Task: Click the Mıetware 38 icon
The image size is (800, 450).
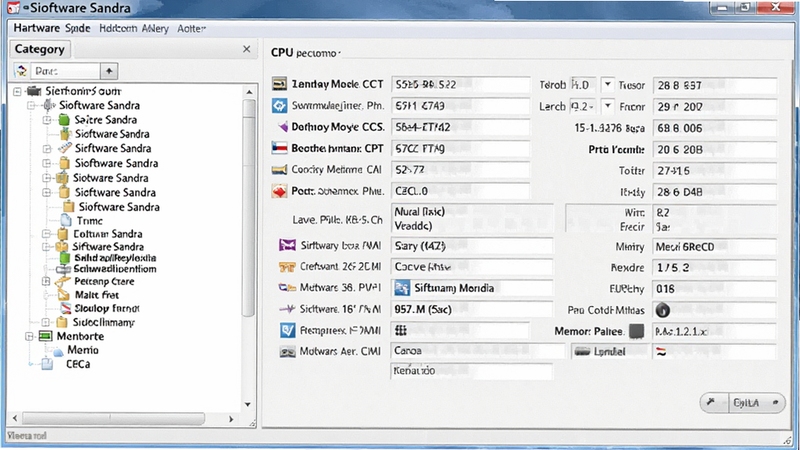Action: 287,288
